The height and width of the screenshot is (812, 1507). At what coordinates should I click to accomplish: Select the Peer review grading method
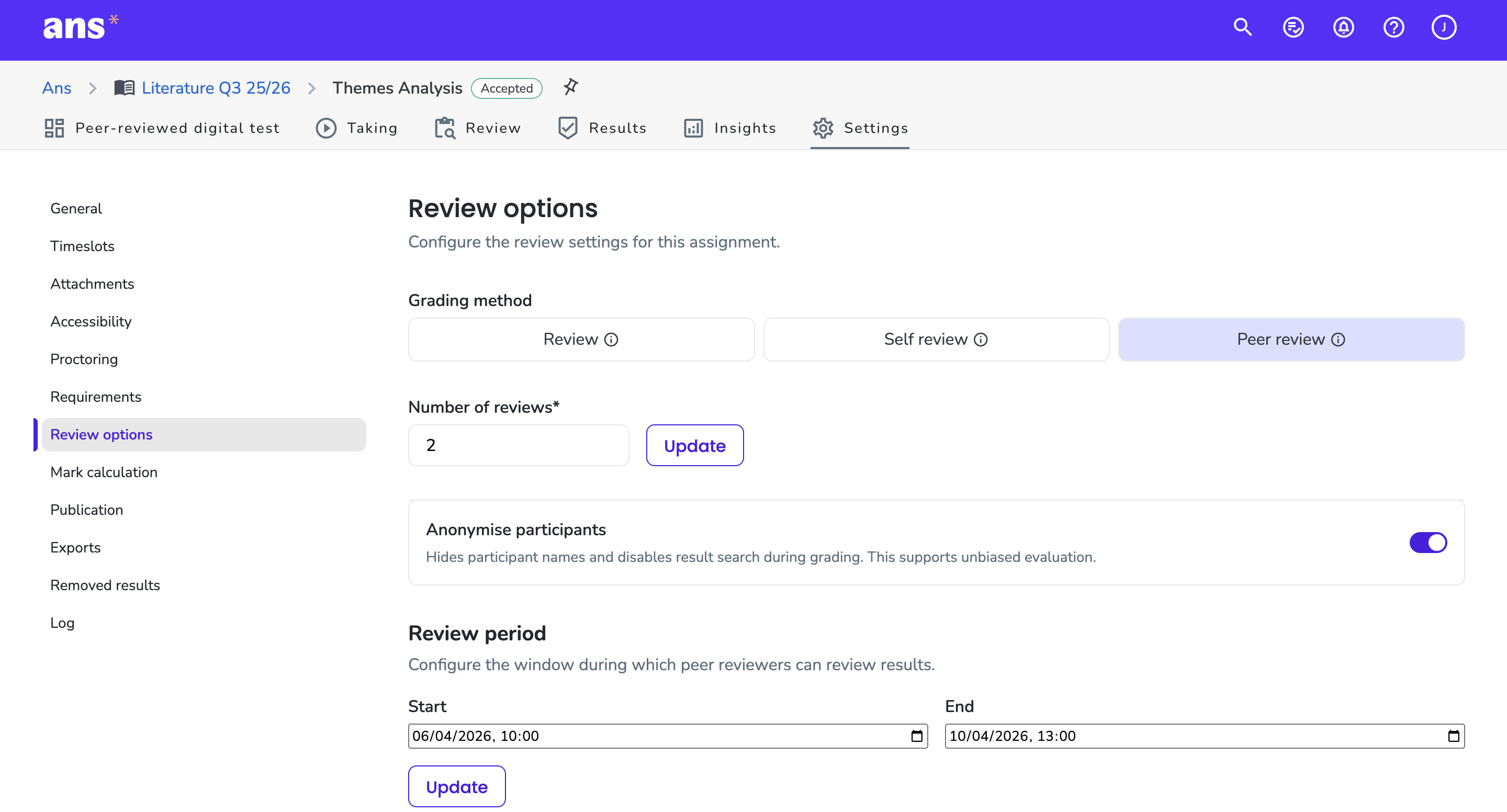pyautogui.click(x=1291, y=340)
